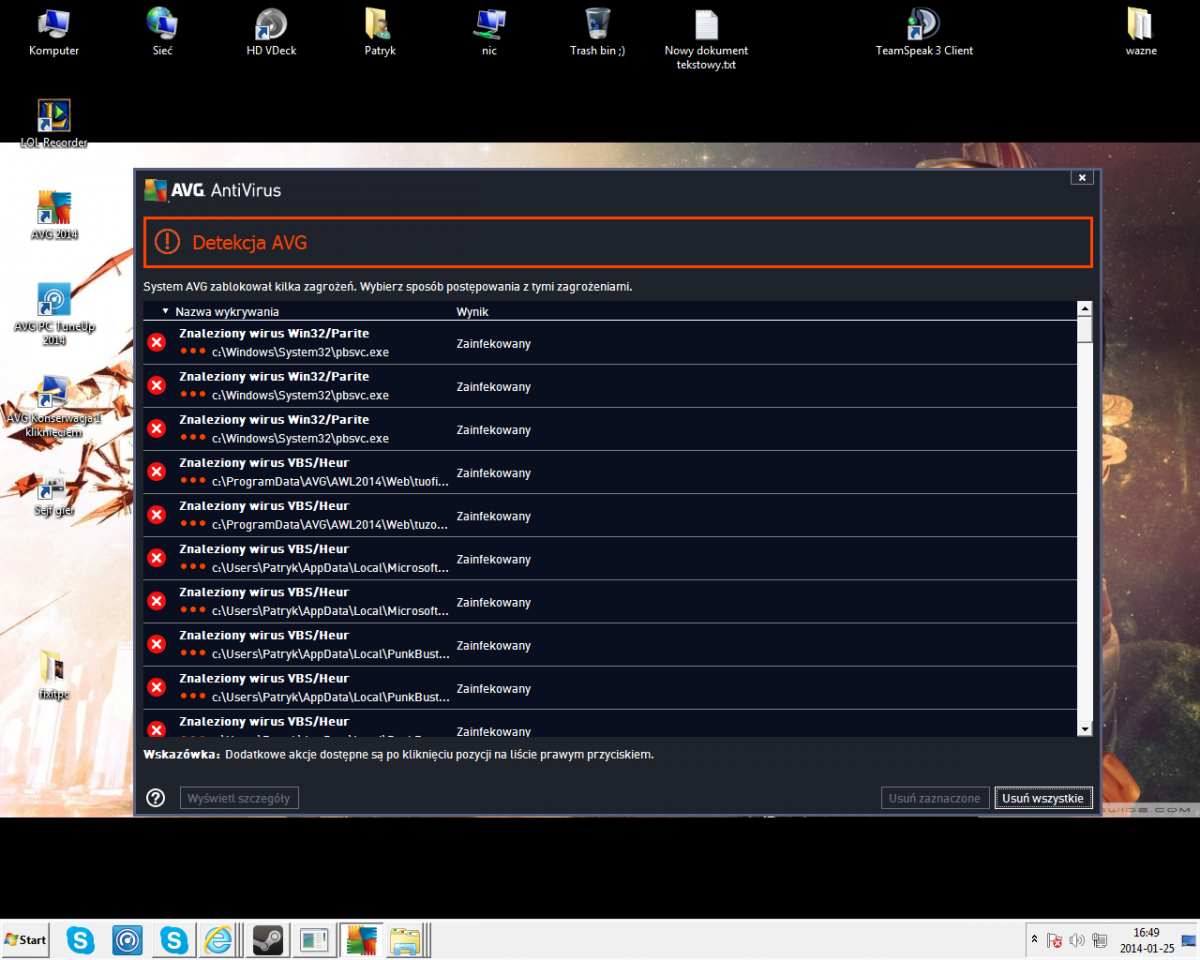Click the help question mark icon
Image resolution: width=1200 pixels, height=960 pixels.
point(155,797)
